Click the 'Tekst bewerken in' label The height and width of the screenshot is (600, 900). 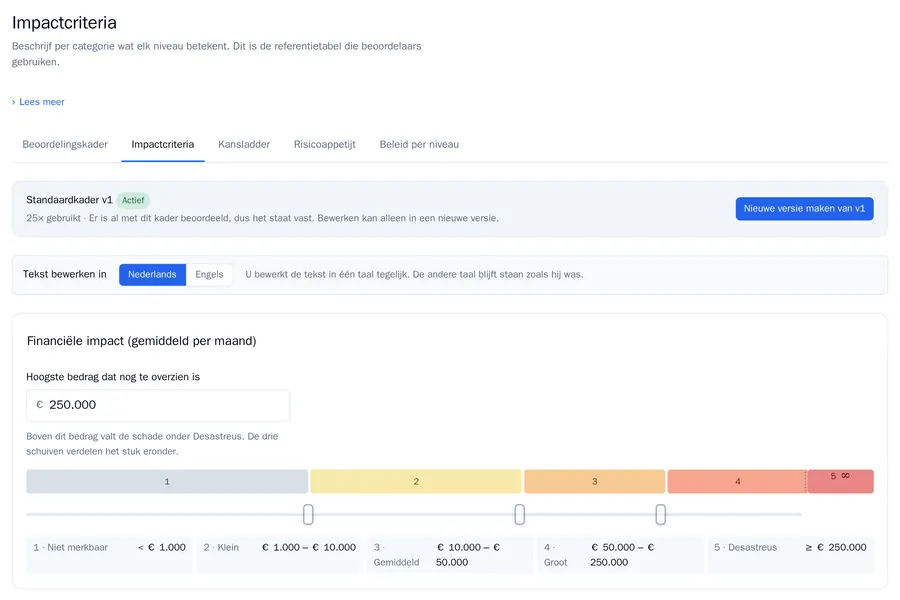65,274
